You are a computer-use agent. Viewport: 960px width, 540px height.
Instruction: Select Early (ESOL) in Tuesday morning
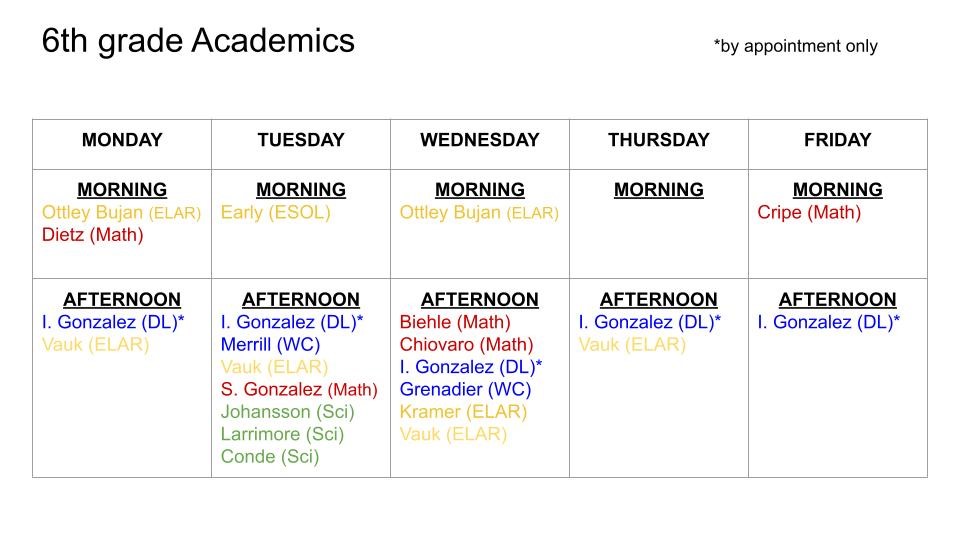(x=275, y=213)
